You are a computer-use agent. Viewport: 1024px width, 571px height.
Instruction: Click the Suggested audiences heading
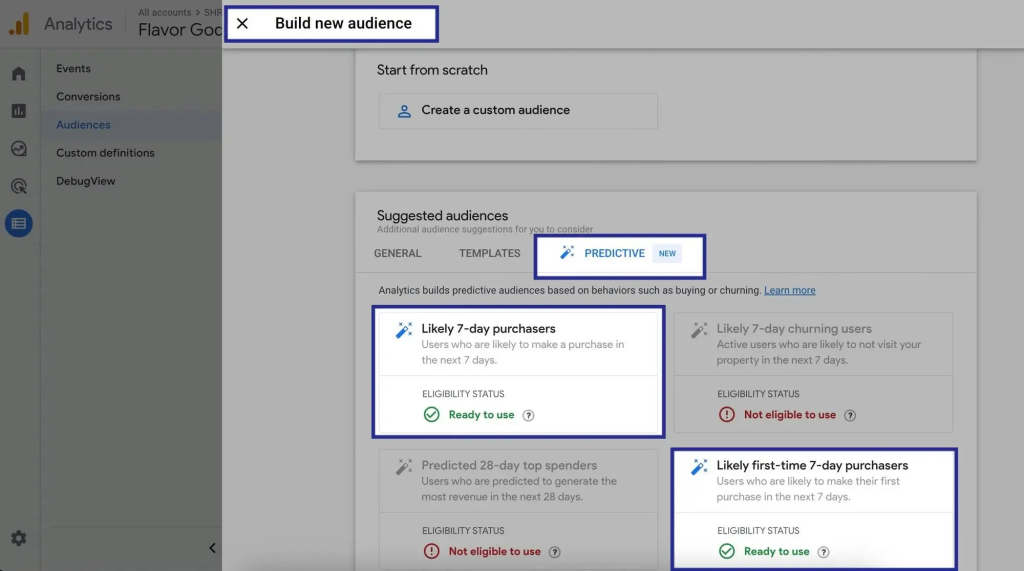click(x=442, y=216)
